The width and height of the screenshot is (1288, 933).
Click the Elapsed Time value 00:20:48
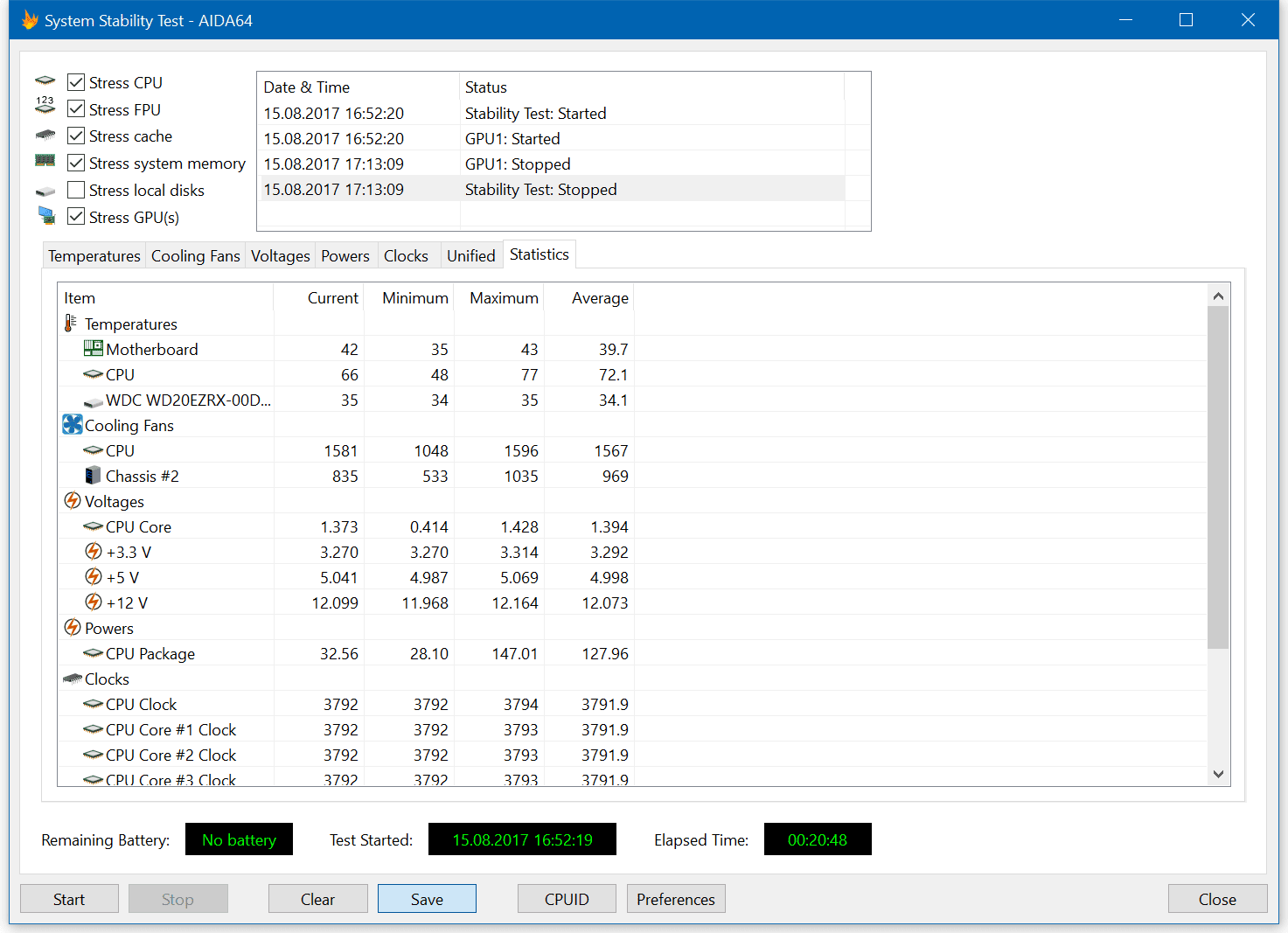click(x=818, y=839)
